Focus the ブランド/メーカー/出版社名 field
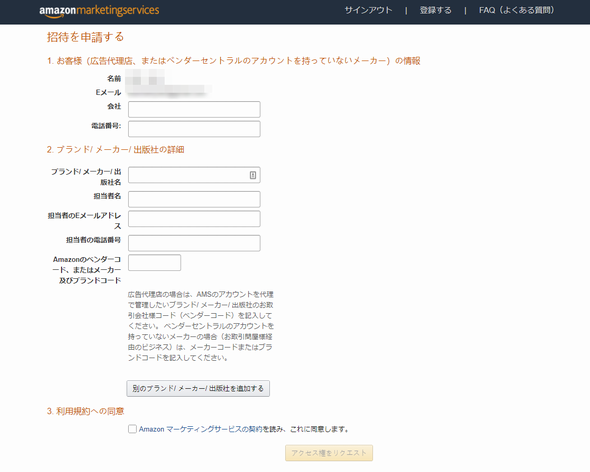 coord(194,175)
